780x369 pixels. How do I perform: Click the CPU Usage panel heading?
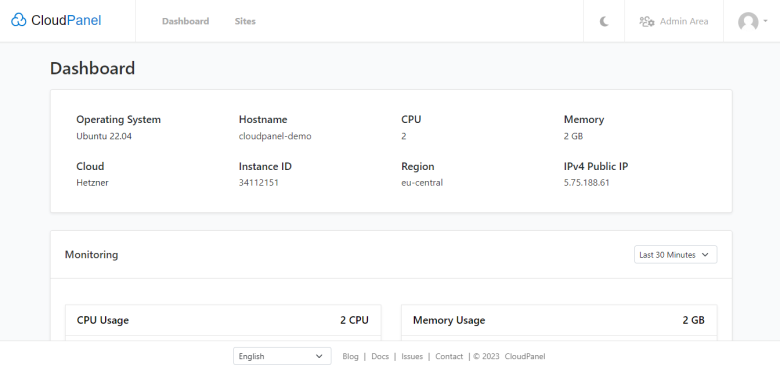pyautogui.click(x=103, y=320)
